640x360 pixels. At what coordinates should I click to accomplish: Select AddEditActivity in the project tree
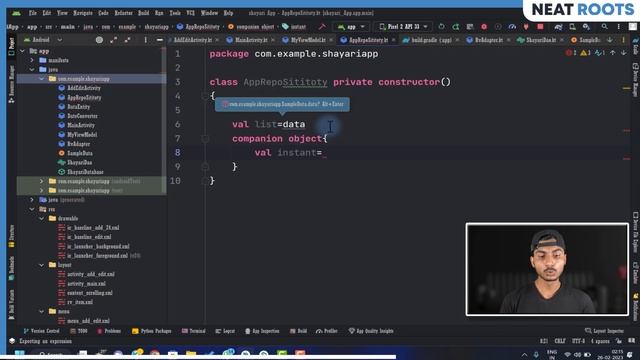click(x=84, y=88)
